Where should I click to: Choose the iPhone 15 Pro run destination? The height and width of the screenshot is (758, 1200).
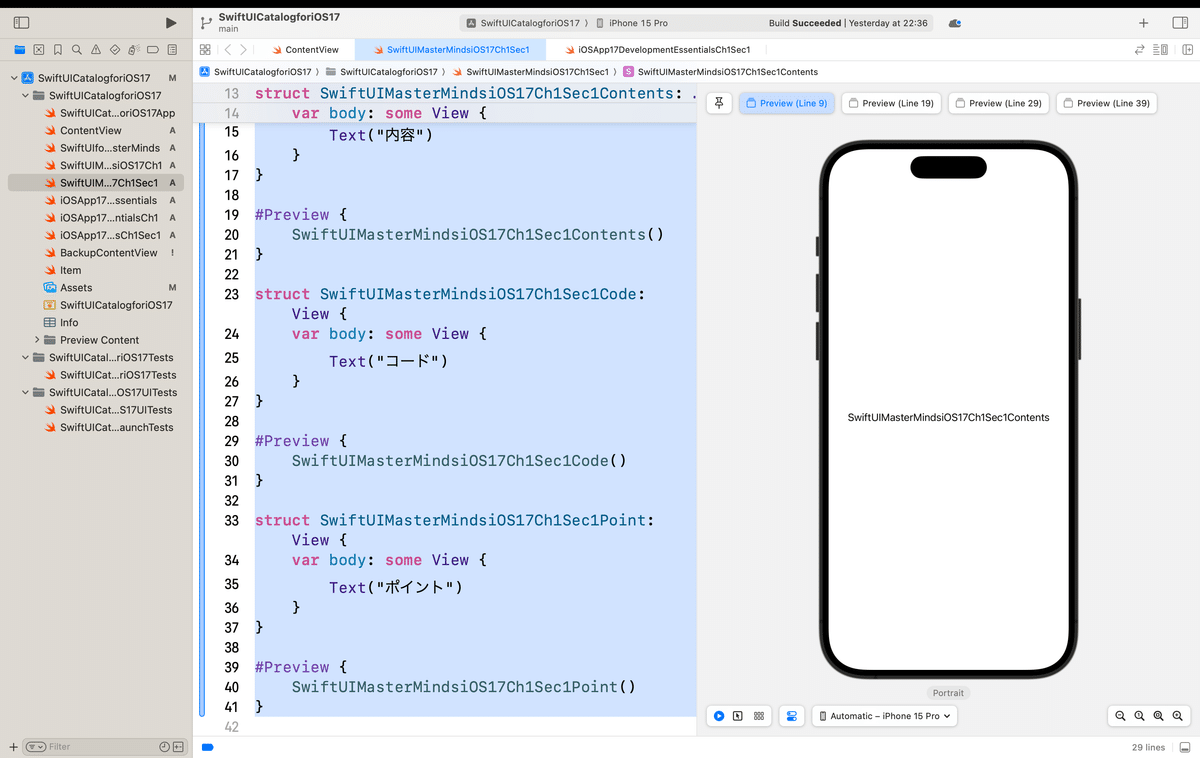coord(632,23)
